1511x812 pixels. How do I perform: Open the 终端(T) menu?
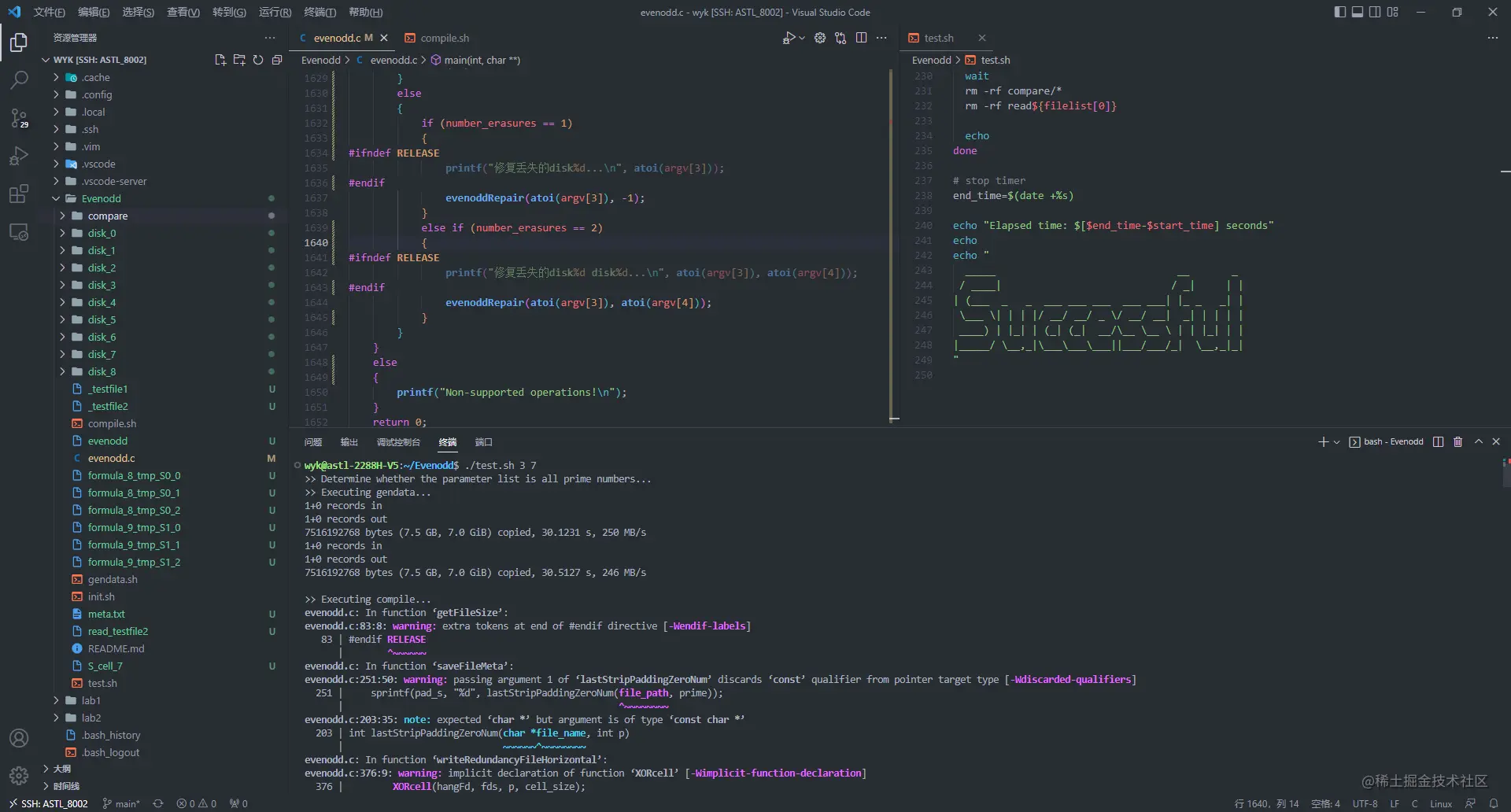(320, 12)
